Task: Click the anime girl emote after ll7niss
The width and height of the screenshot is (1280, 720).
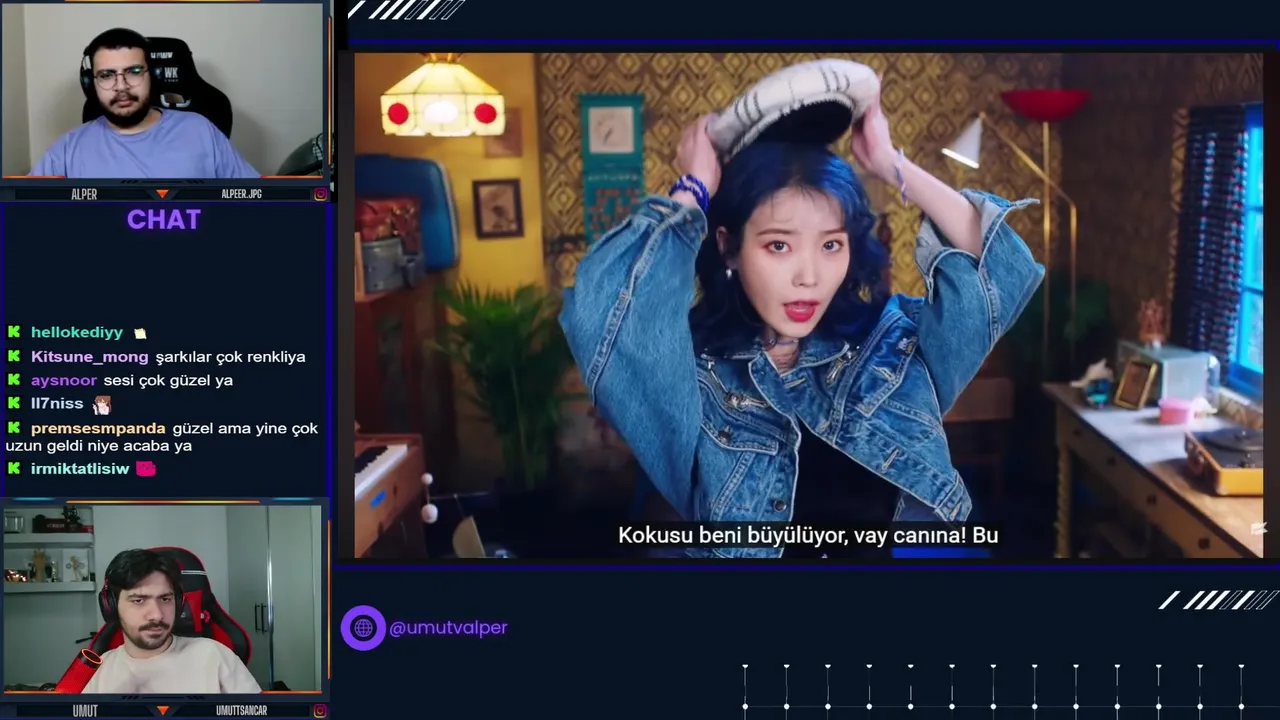Action: 101,405
